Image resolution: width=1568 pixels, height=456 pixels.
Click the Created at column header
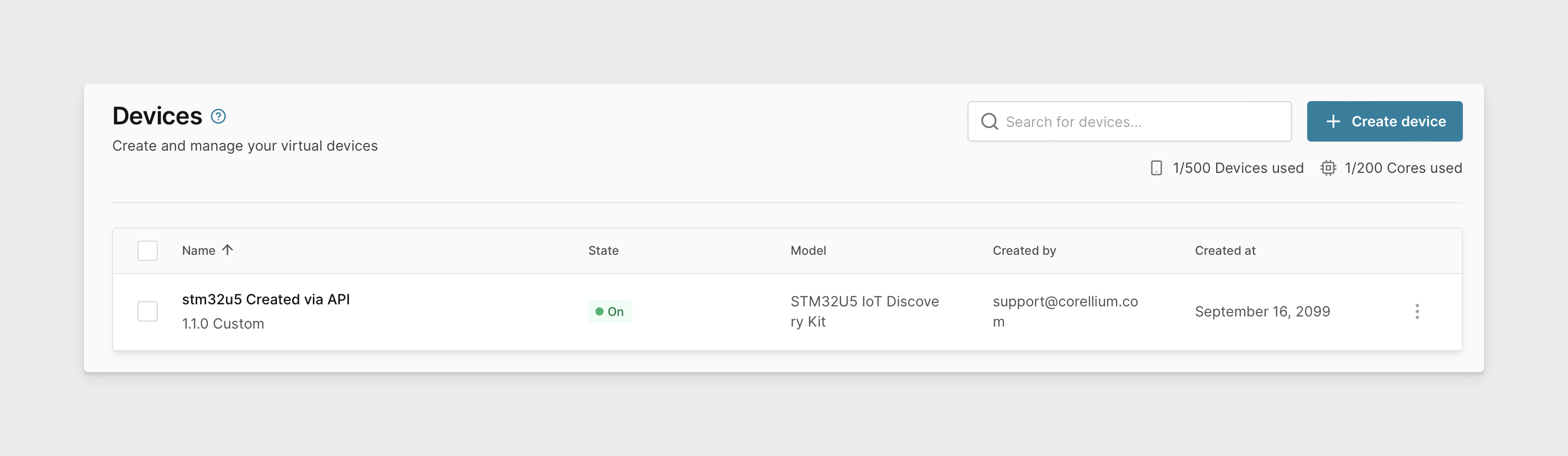coord(1225,251)
